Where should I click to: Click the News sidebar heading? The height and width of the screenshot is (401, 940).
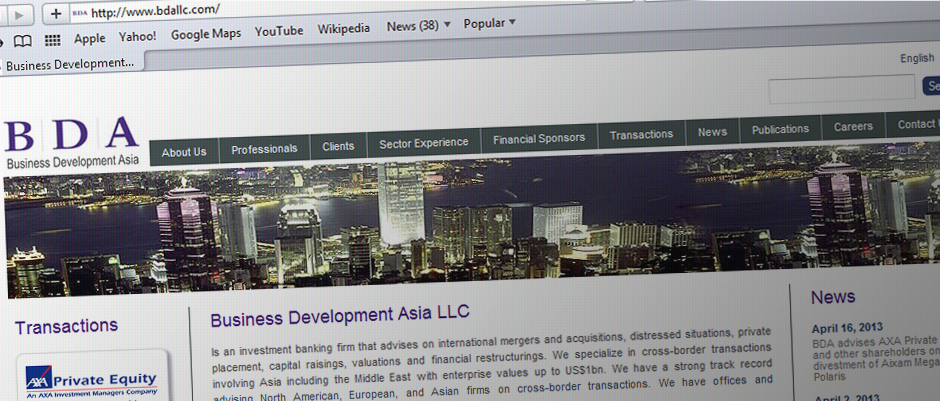coord(833,296)
